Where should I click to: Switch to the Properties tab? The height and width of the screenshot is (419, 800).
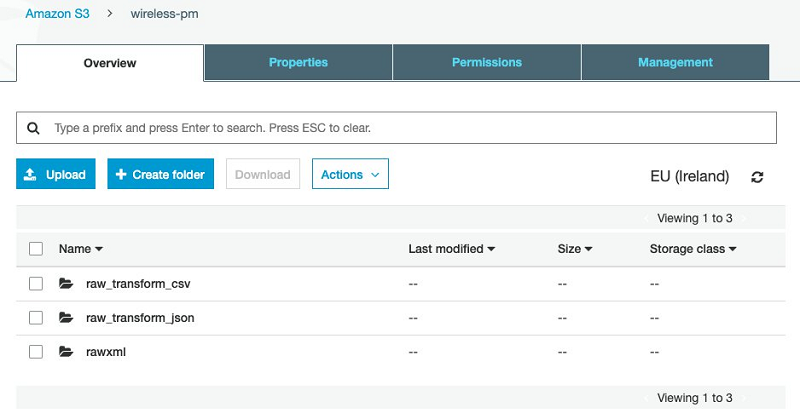click(298, 62)
